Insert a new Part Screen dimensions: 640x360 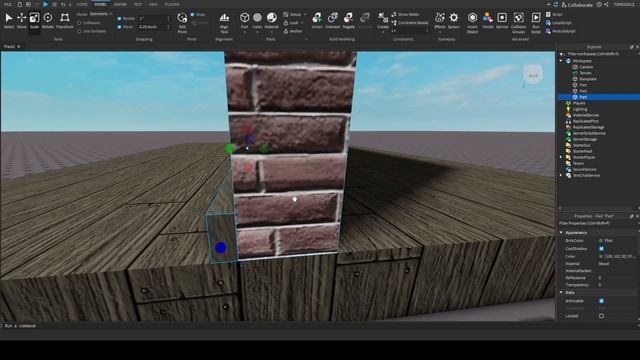(244, 20)
